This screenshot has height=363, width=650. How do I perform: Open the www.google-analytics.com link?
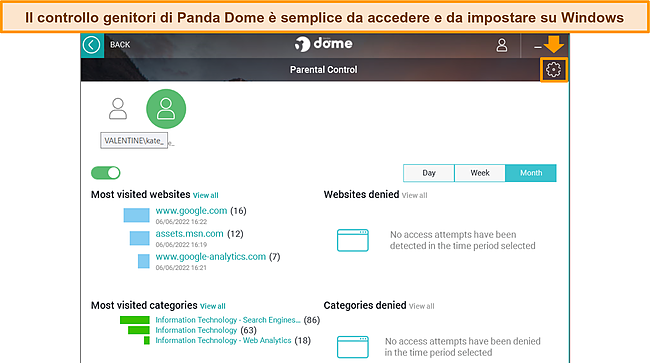tap(211, 257)
